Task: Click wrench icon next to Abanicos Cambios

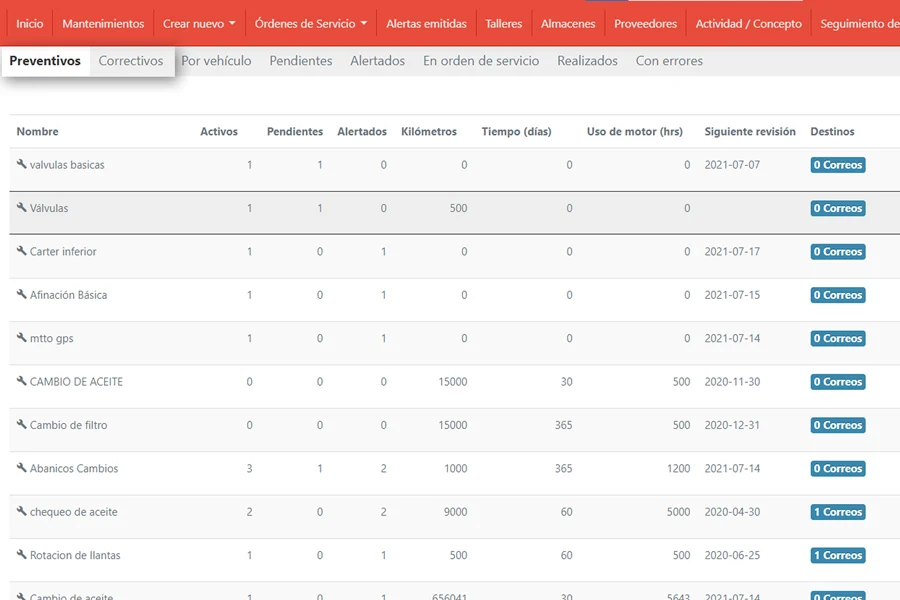Action: 22,468
